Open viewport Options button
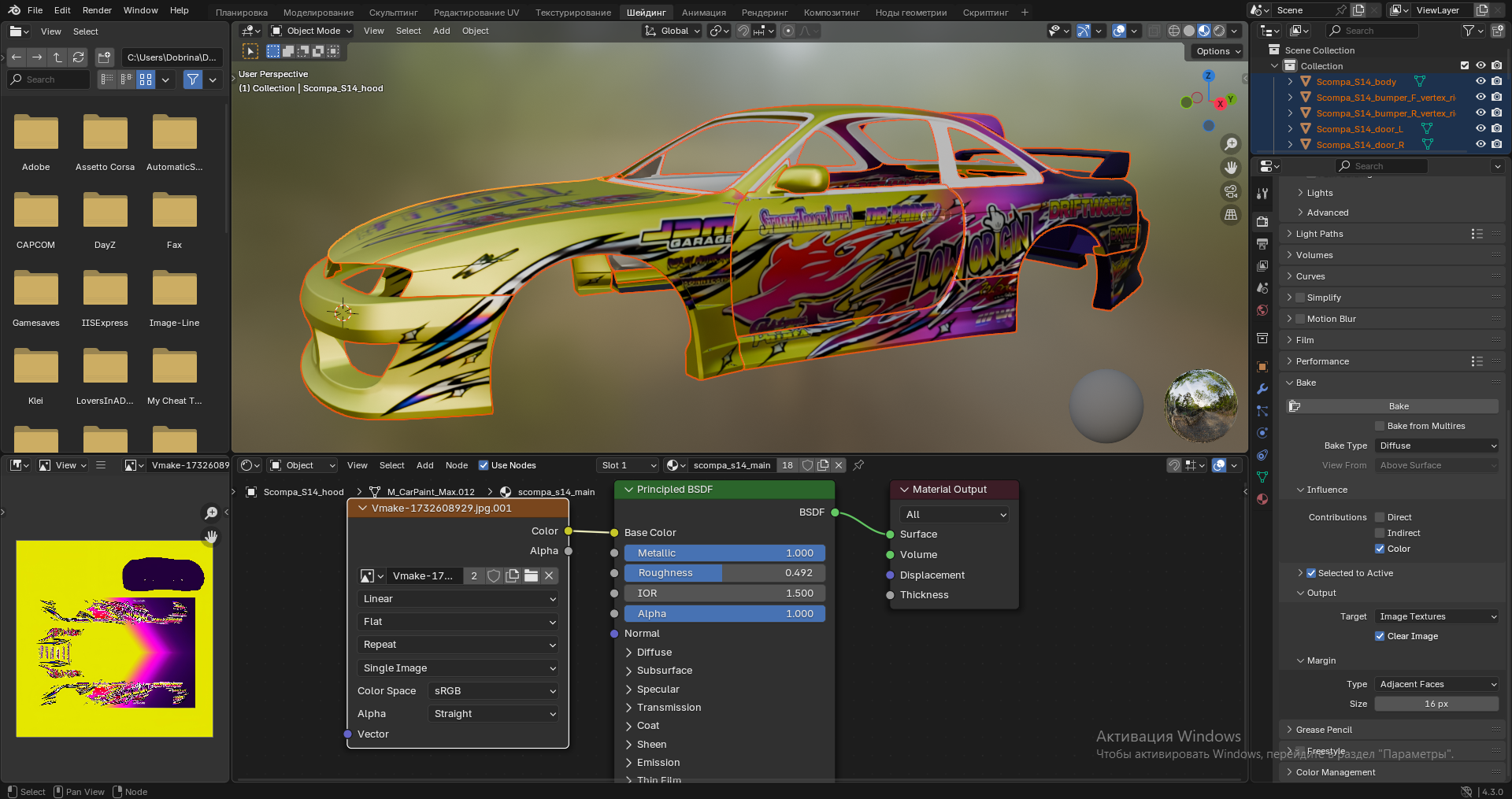The image size is (1512, 799). [1217, 51]
